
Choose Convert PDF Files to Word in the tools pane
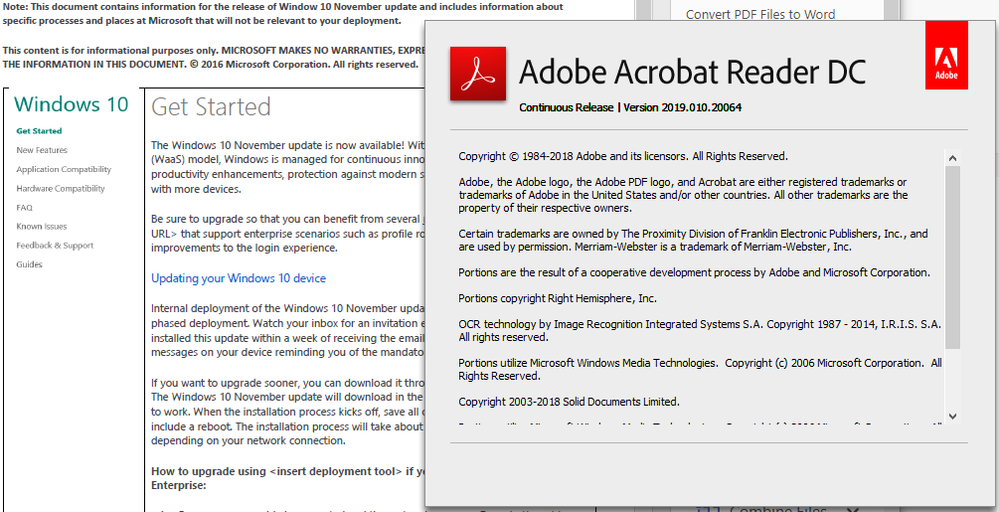tap(760, 14)
